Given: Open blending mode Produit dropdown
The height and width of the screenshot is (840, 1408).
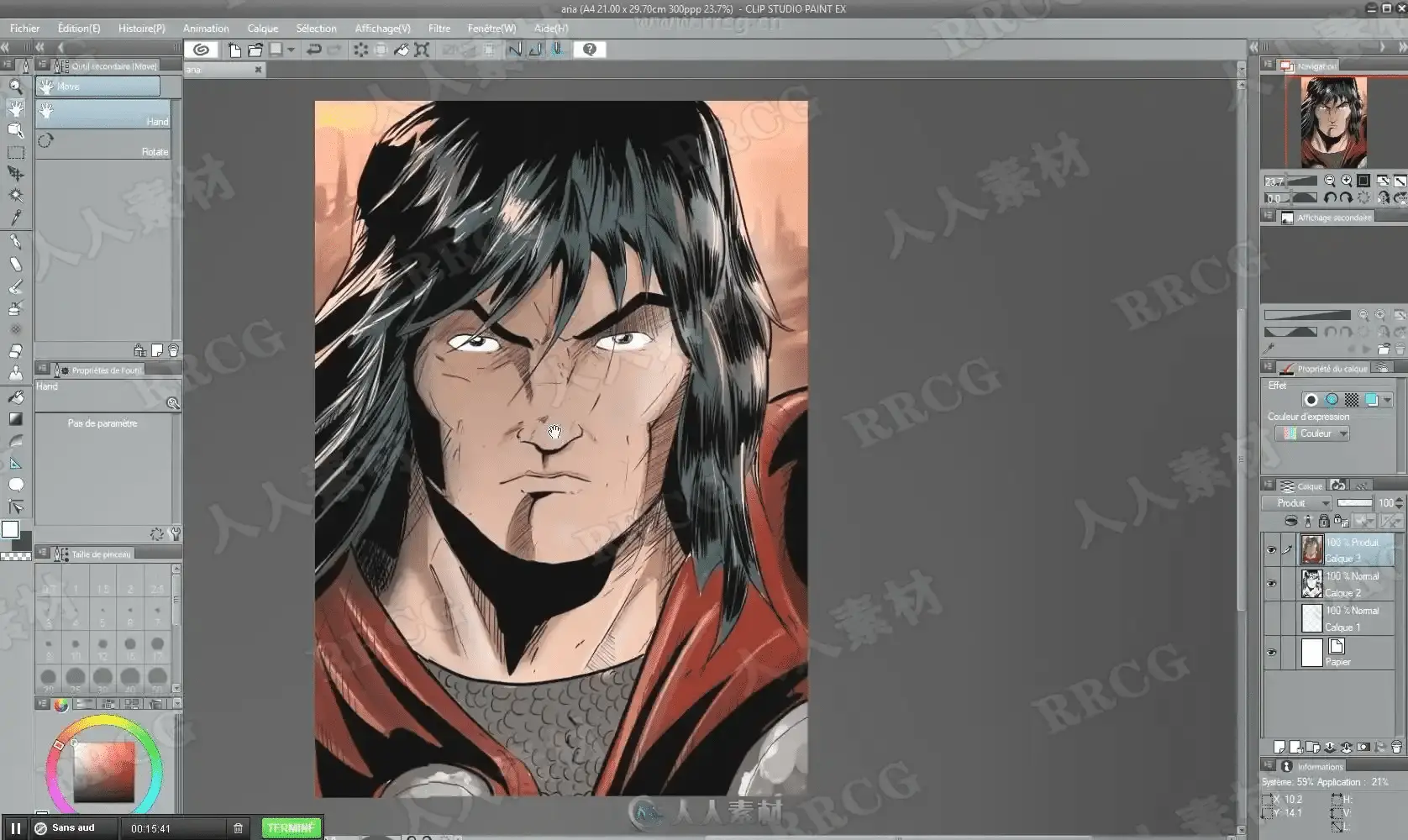Looking at the screenshot, I should [1296, 503].
